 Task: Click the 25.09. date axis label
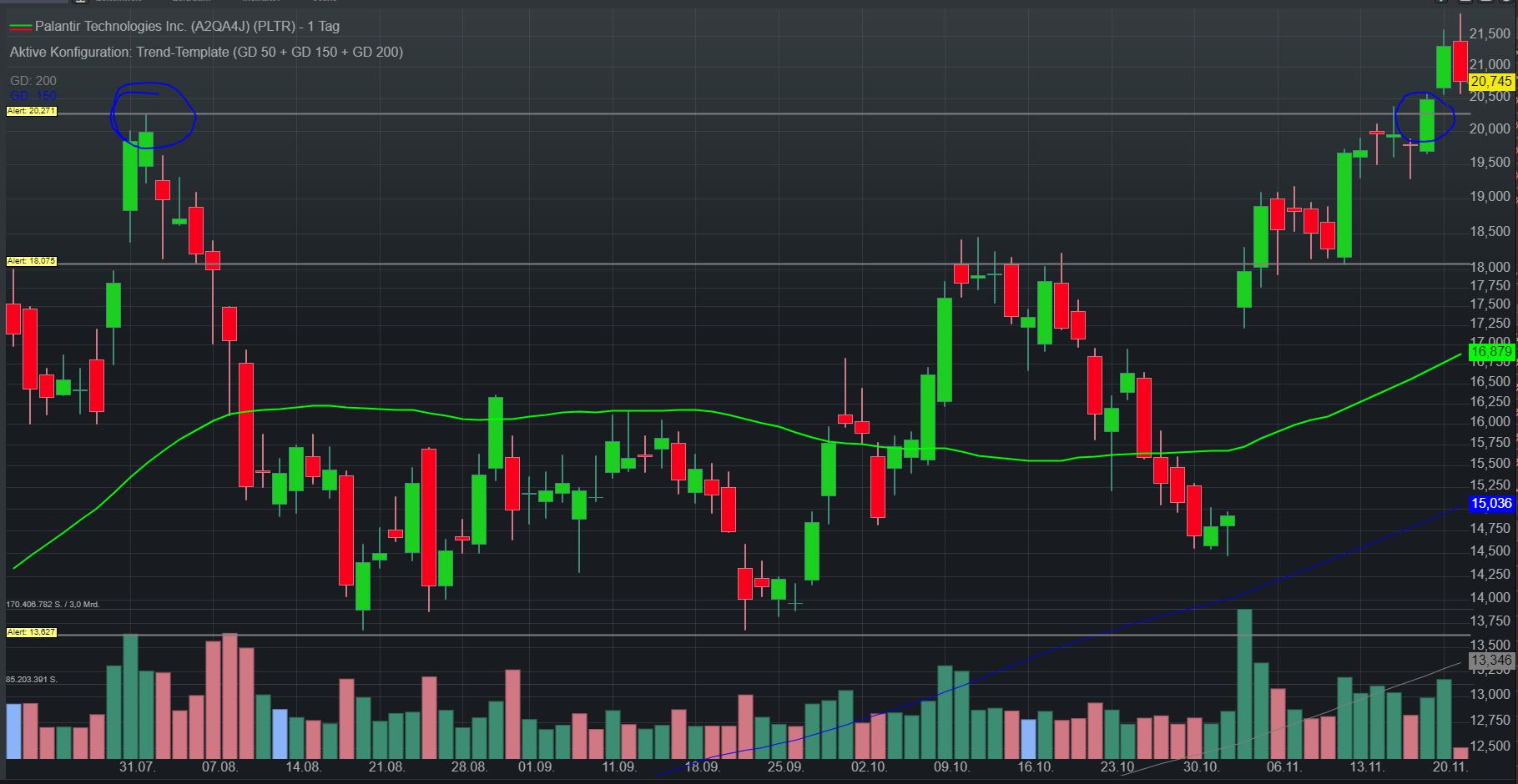point(785,767)
